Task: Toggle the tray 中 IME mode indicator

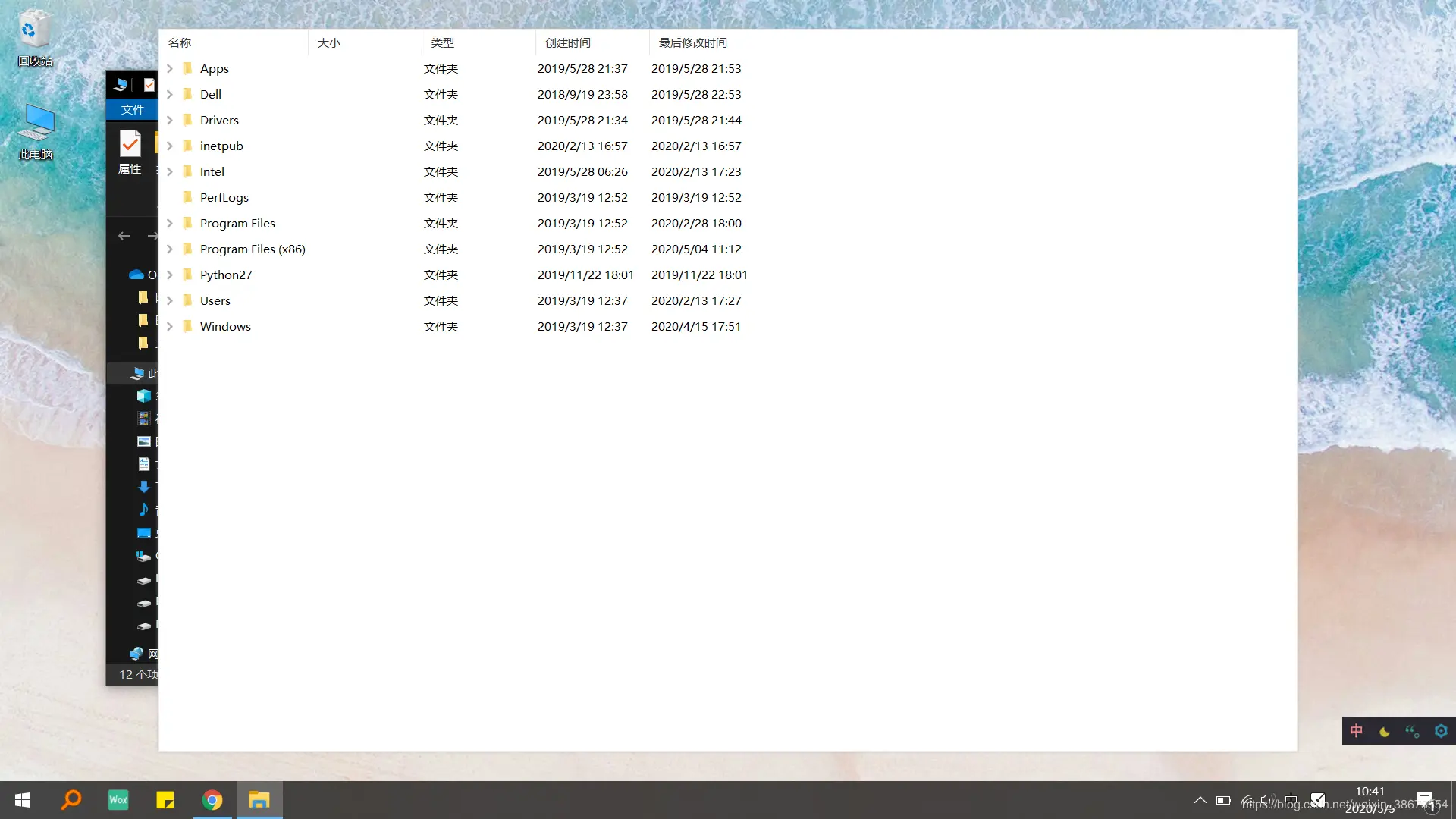Action: pyautogui.click(x=1291, y=800)
